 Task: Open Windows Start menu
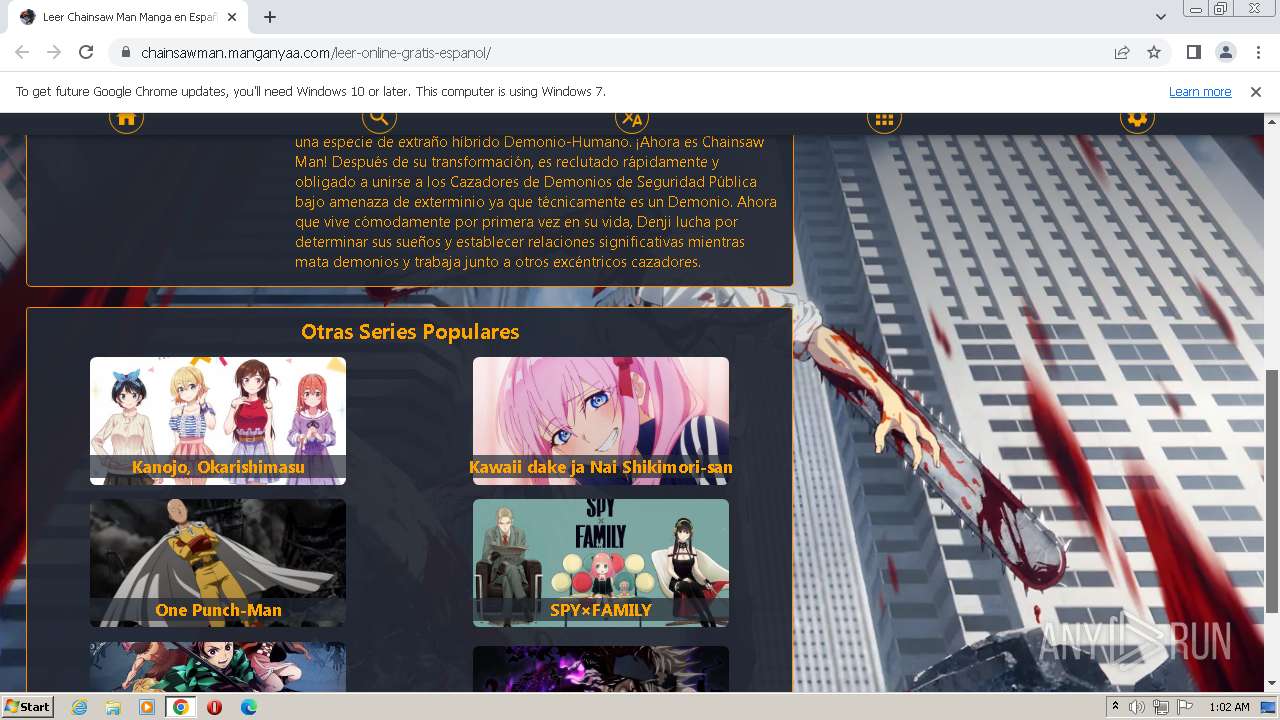pos(27,706)
